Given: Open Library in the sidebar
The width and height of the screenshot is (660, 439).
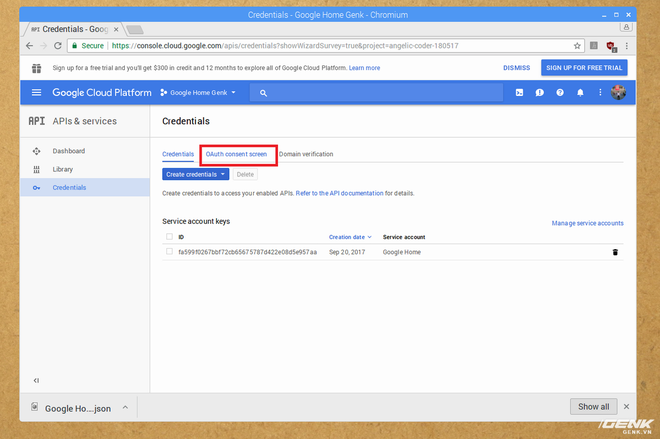Looking at the screenshot, I should coord(63,169).
